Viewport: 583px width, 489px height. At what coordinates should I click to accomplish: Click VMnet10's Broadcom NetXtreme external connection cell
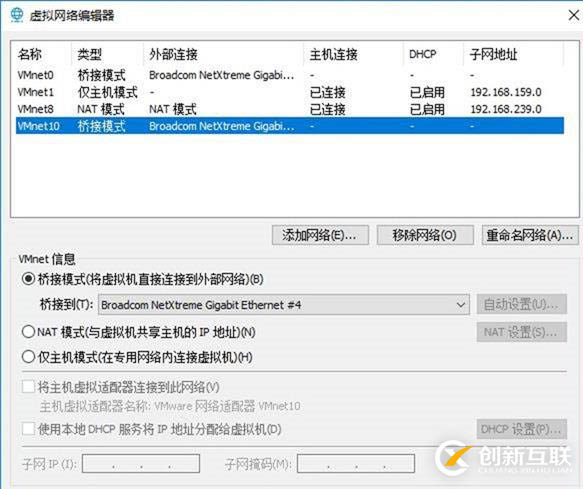222,126
